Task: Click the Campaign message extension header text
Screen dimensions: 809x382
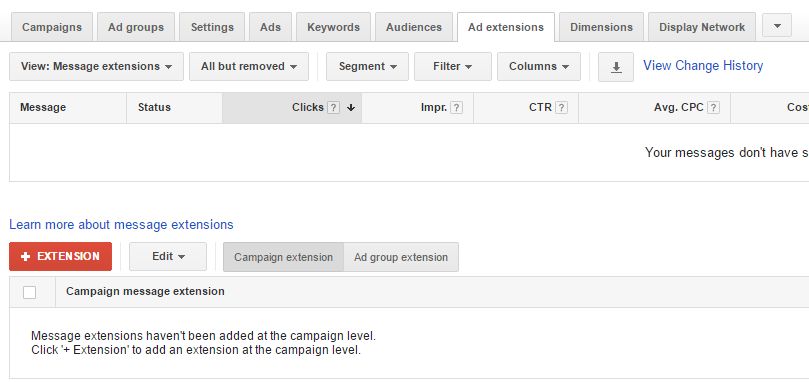Action: coord(145,291)
